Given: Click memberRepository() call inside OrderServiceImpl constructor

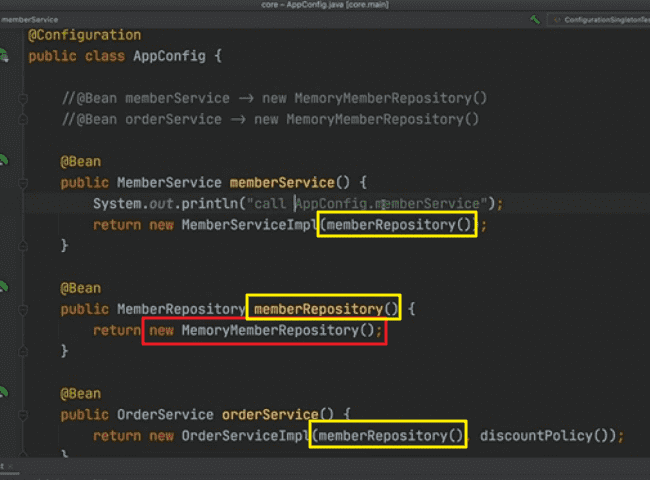Looking at the screenshot, I should point(390,436).
